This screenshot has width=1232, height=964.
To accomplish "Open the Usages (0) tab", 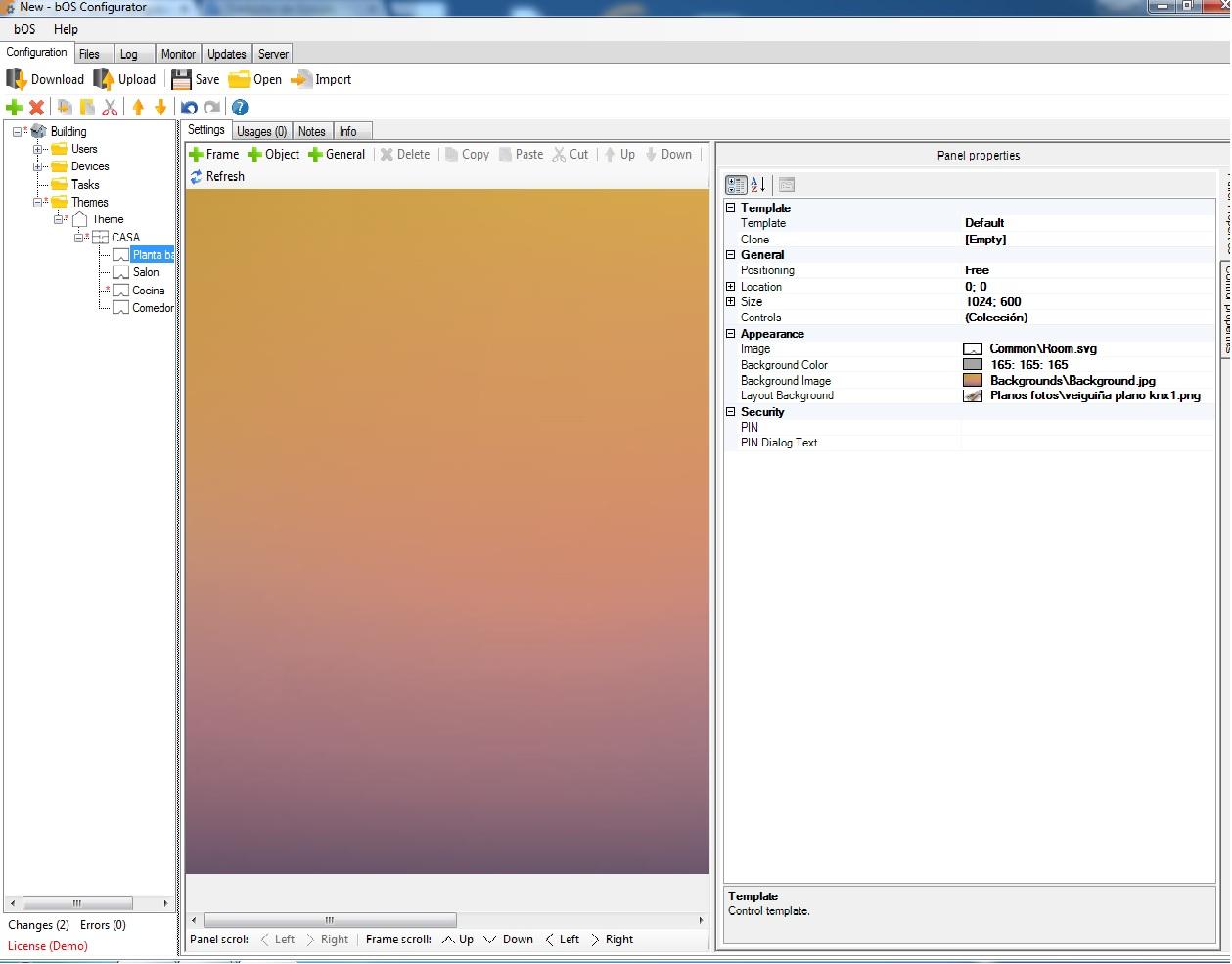I will click(261, 131).
